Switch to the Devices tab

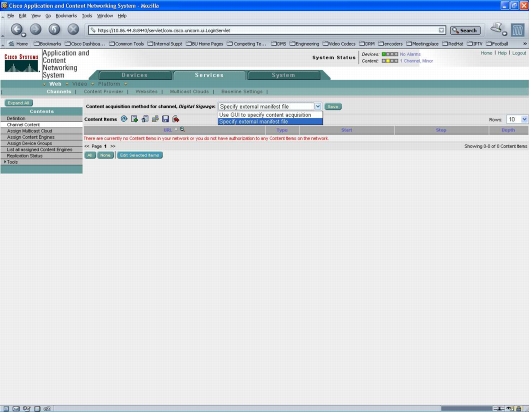tap(134, 75)
